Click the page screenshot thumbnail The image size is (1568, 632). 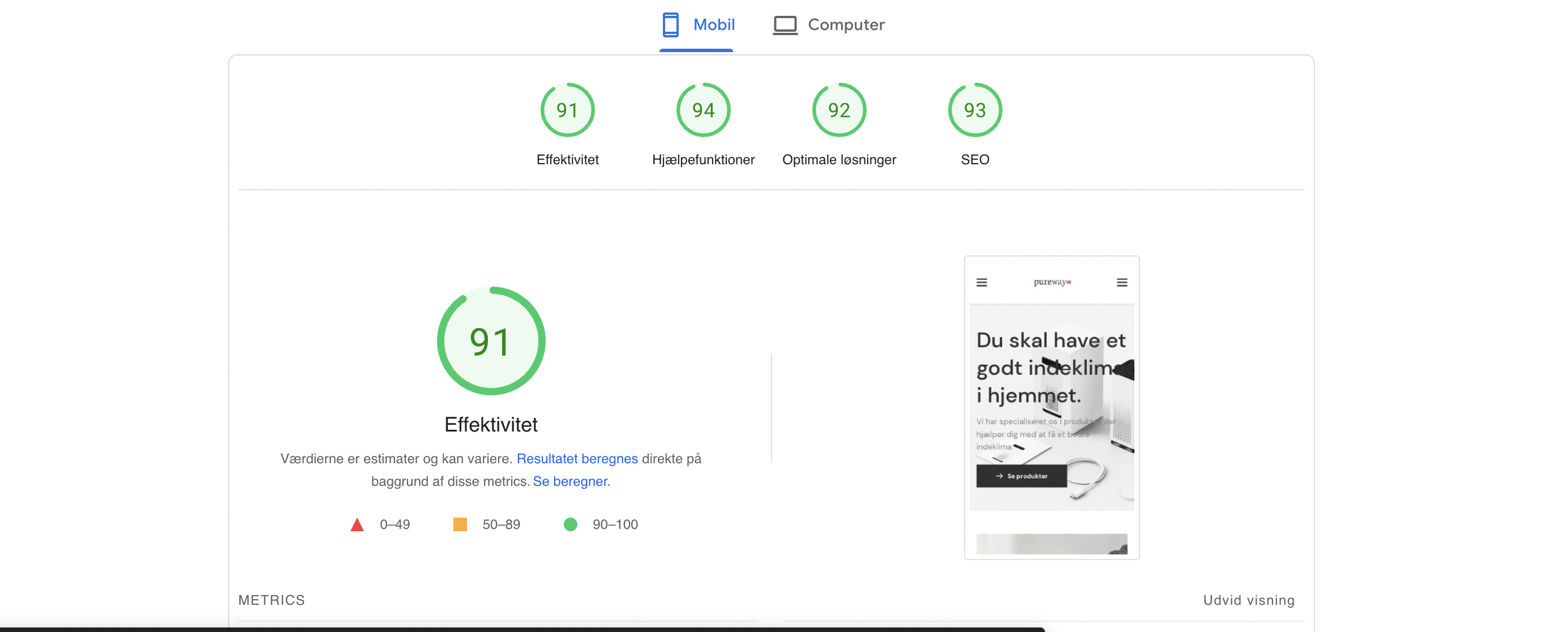[1051, 407]
